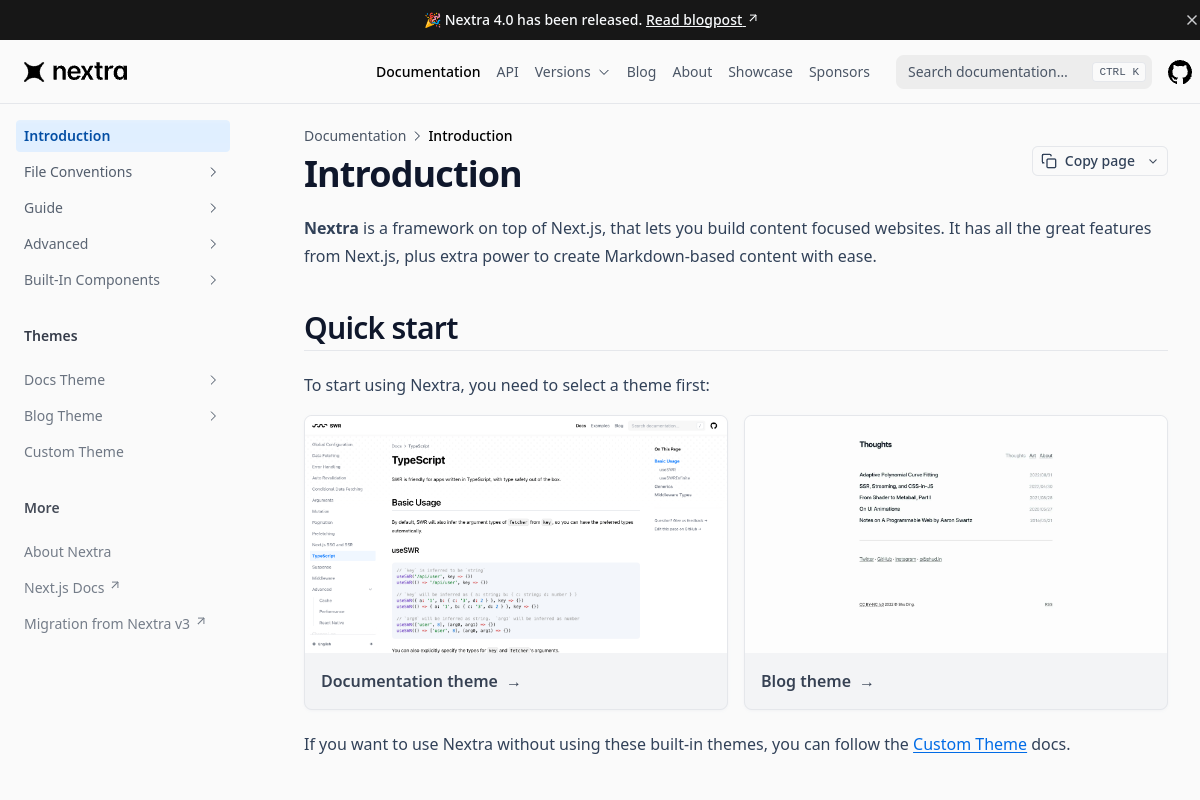Click the CTRL K shortcut badge
1200x800 pixels.
1119,72
